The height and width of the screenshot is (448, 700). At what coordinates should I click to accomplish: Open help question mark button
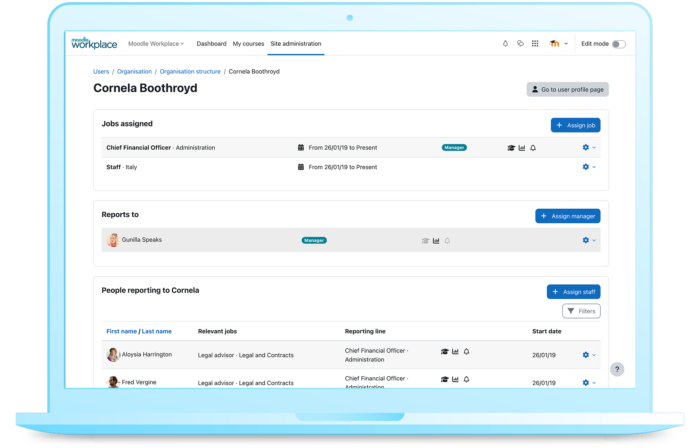pyautogui.click(x=616, y=369)
